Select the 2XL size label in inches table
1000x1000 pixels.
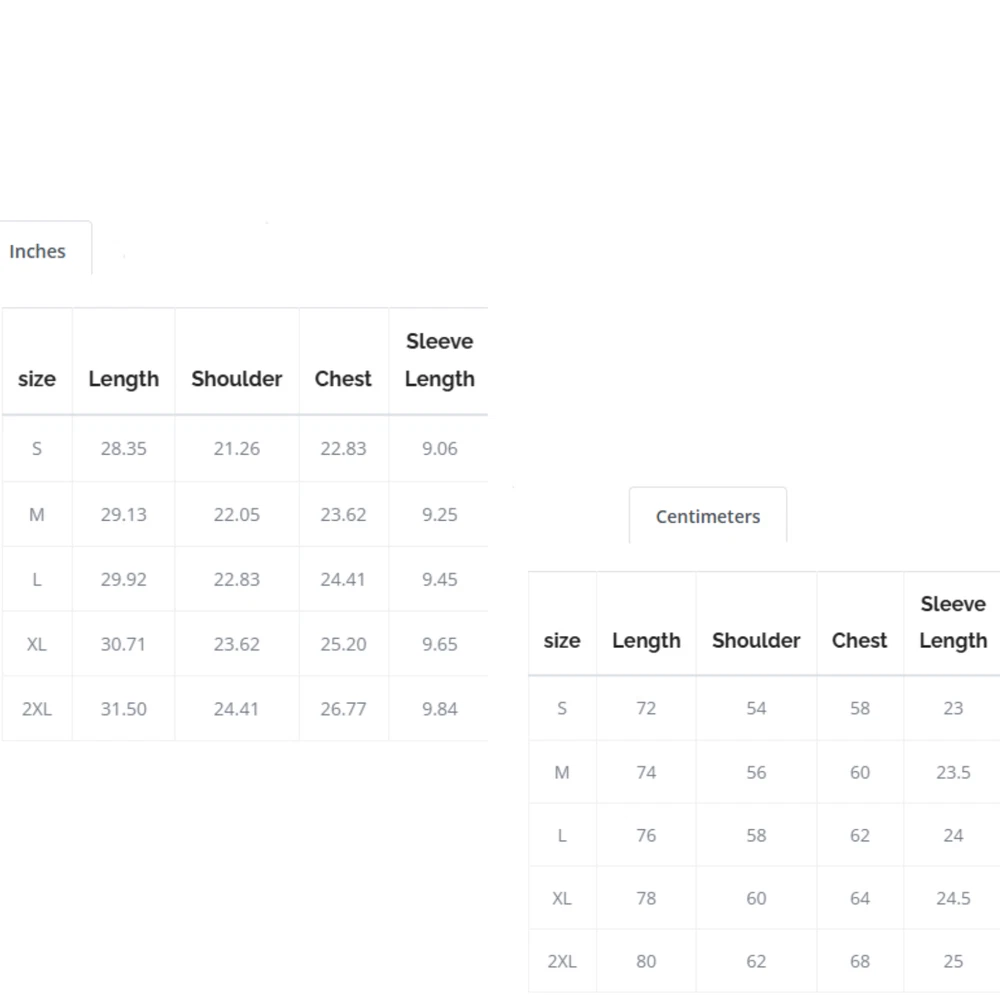click(x=37, y=709)
